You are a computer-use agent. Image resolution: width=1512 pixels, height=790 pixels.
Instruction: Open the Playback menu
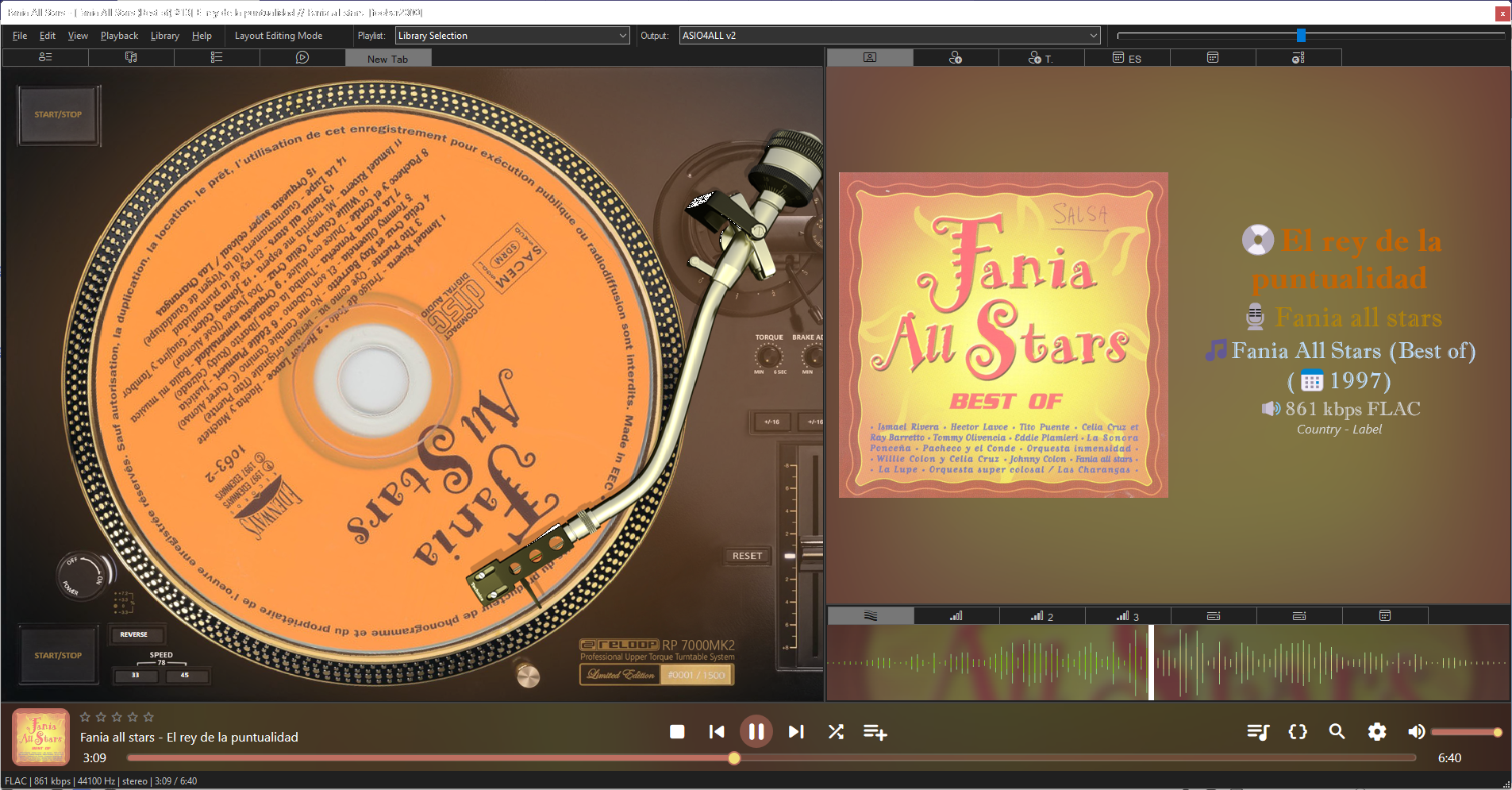click(119, 36)
